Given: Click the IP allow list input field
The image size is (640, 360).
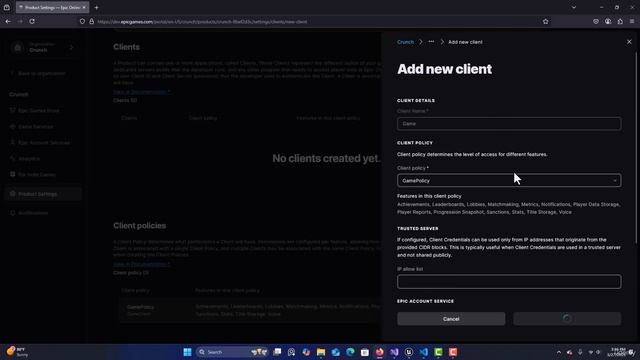Looking at the screenshot, I should (x=509, y=282).
